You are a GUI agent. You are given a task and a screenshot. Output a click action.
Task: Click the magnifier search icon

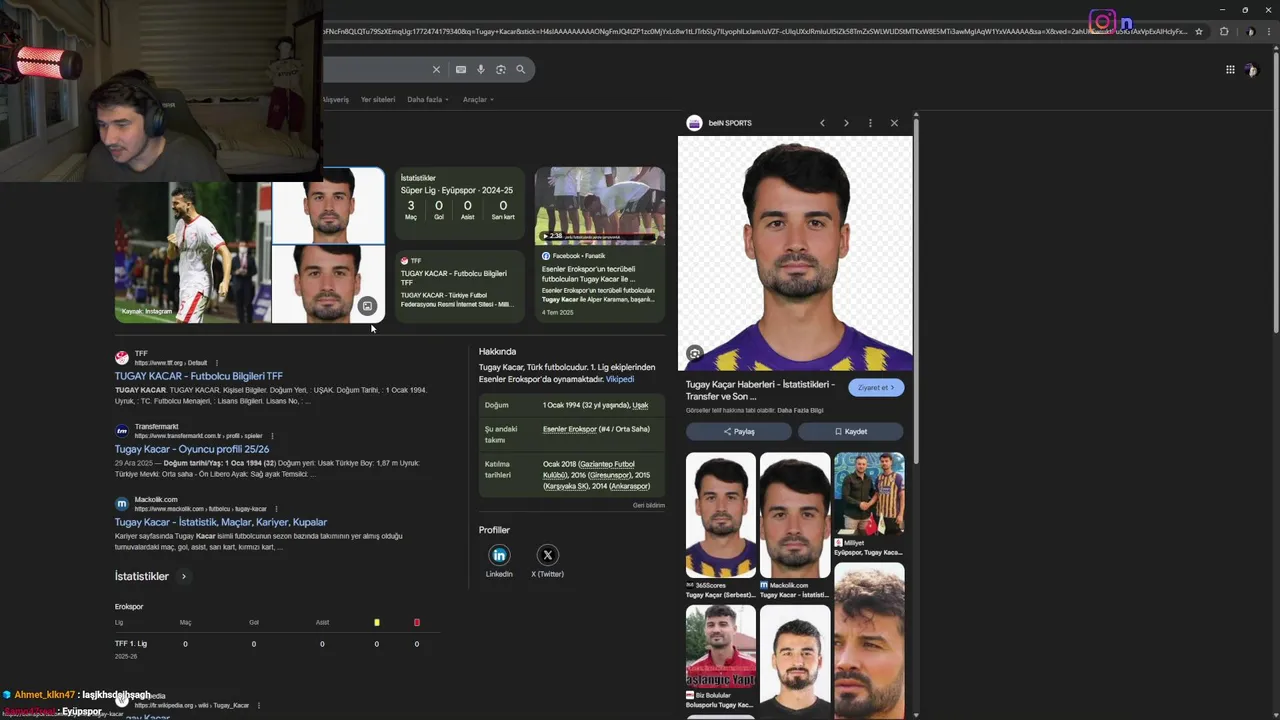[x=521, y=69]
